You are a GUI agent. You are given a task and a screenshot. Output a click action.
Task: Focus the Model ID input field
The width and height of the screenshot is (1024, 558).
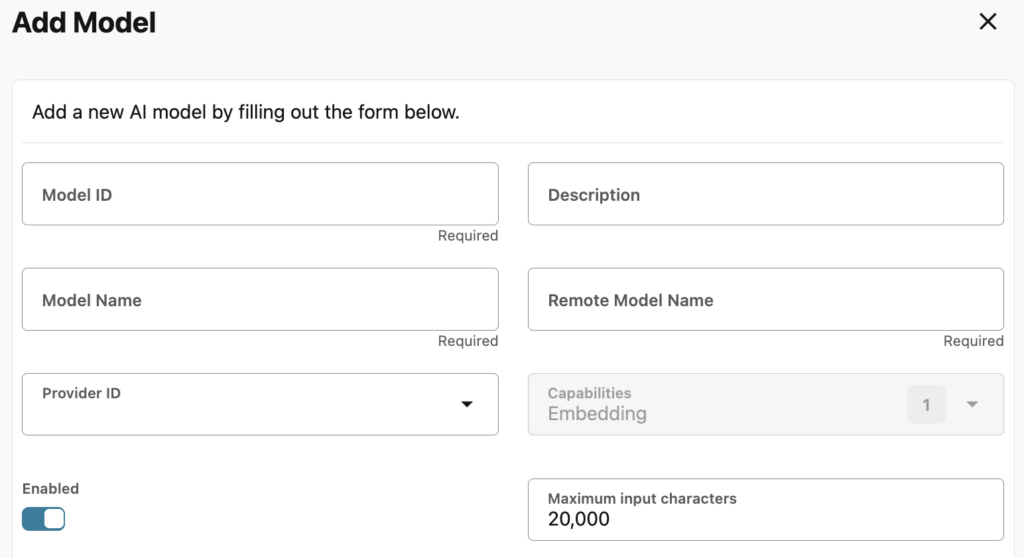pos(260,194)
